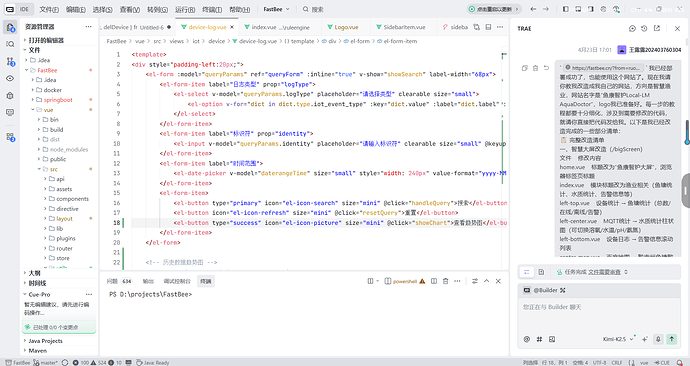Open editor tab bar more actions menu
Image resolution: width=690 pixels, height=366 pixels.
tap(500, 27)
